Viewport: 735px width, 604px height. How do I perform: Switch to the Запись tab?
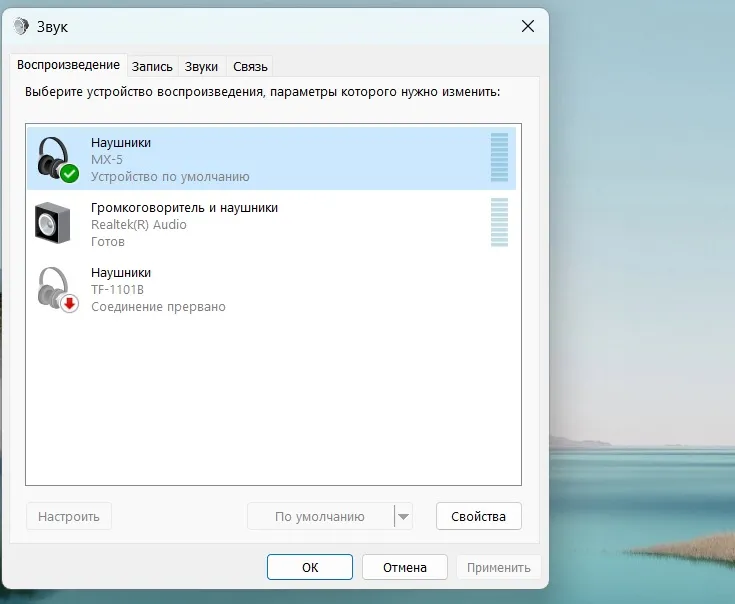(152, 67)
